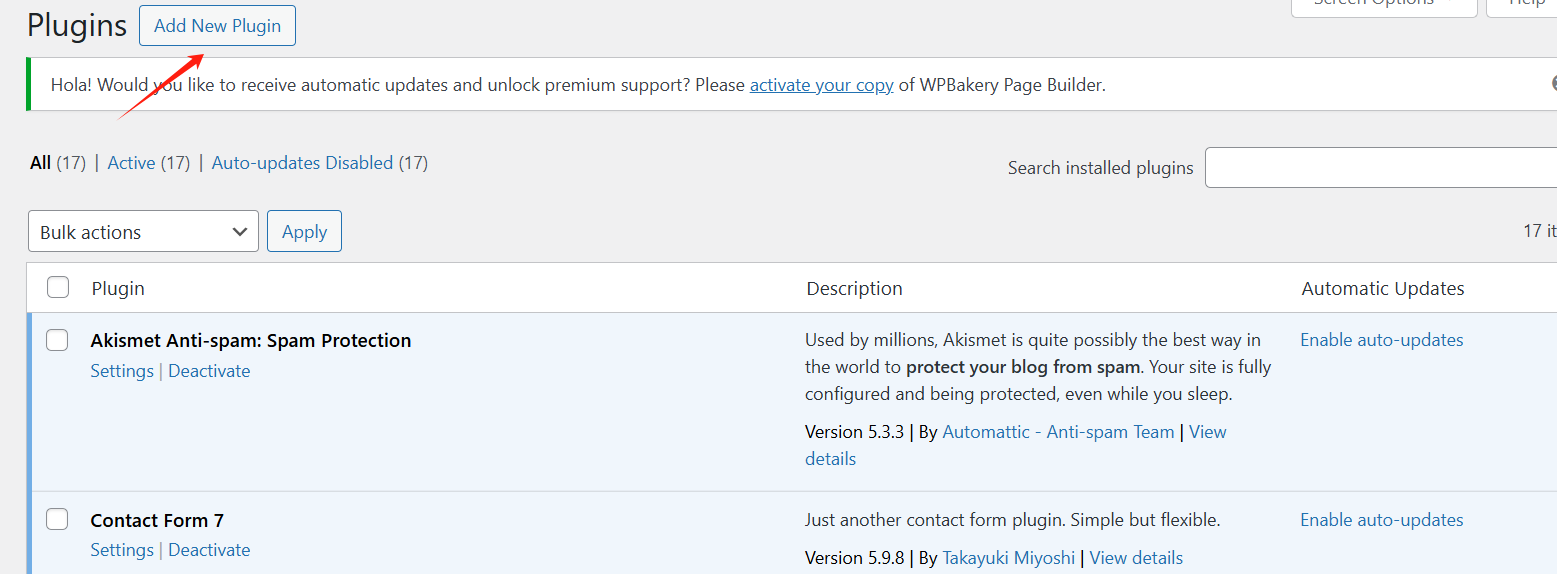Viewport: 1557px width, 574px height.
Task: Select the Contact Form 7 checkbox
Action: 58,519
